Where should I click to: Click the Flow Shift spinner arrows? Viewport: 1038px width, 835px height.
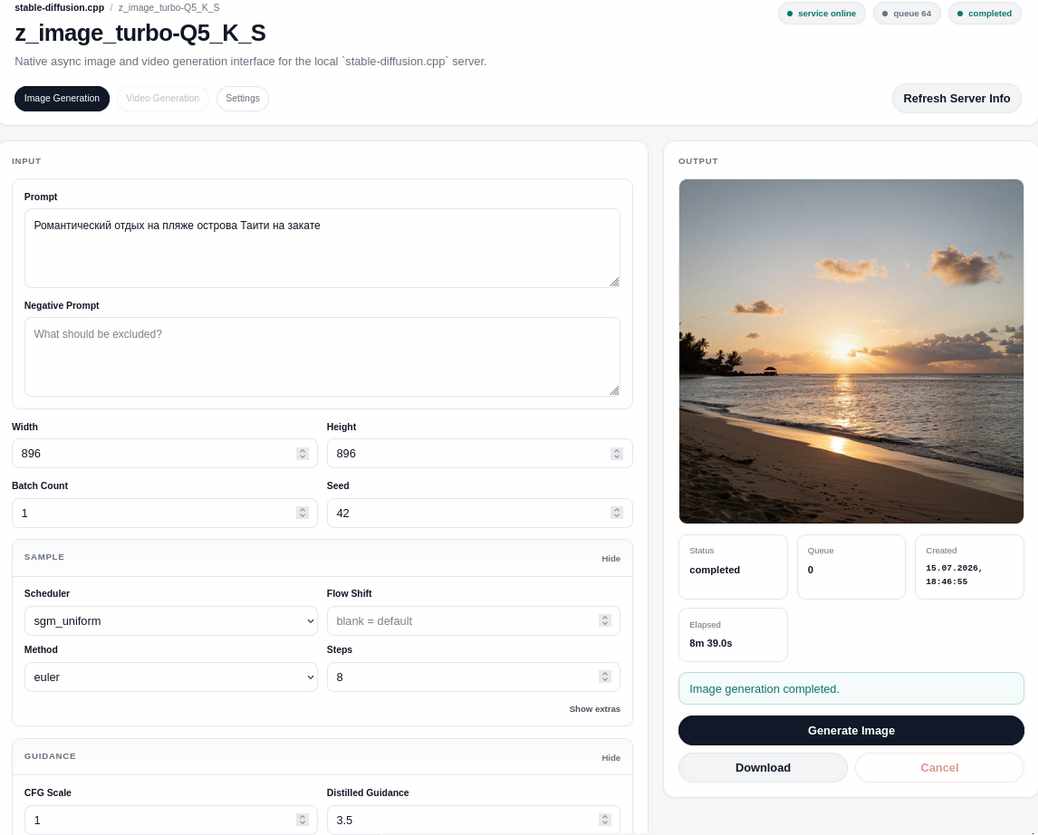click(x=604, y=620)
